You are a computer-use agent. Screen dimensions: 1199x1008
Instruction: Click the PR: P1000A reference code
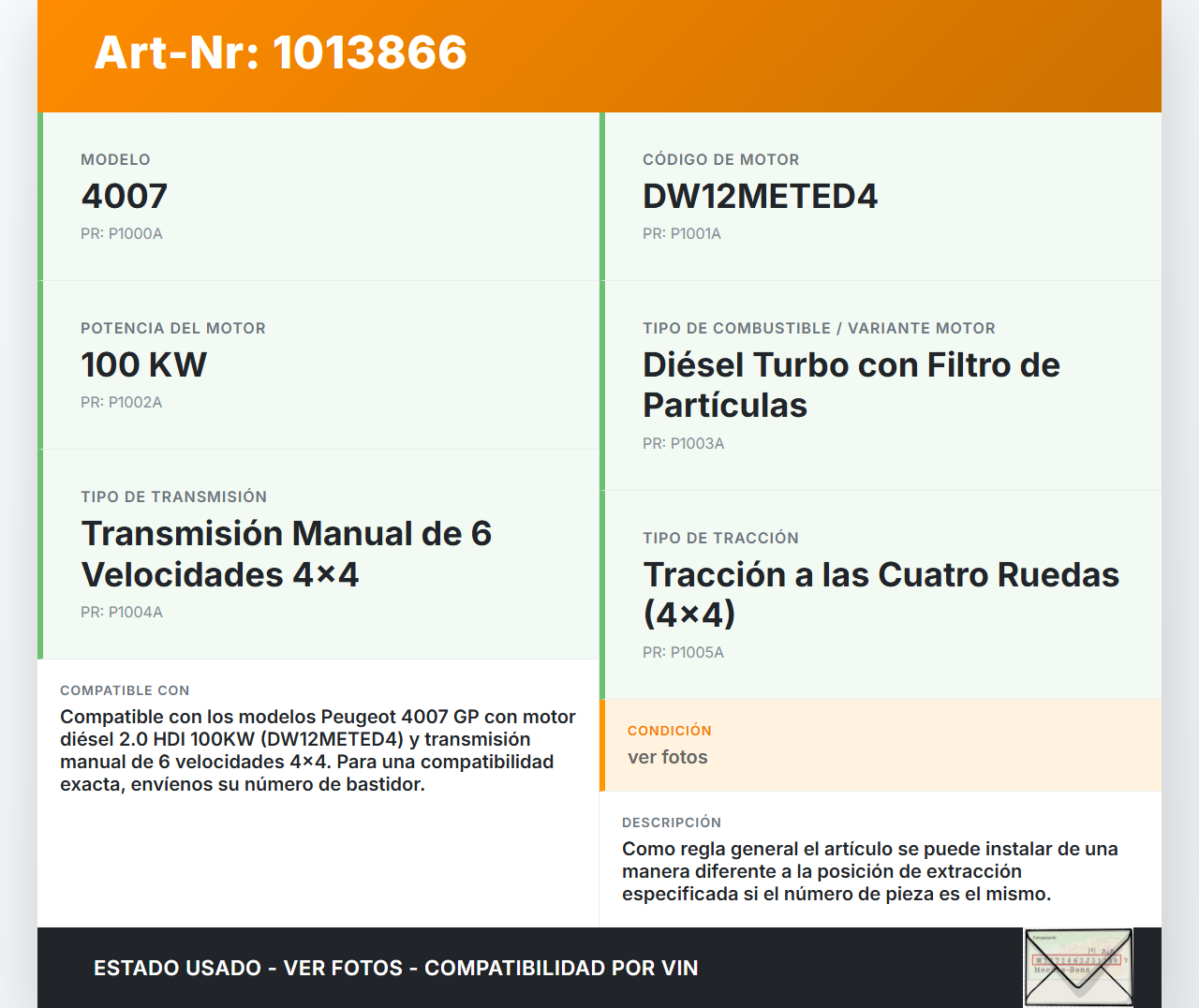(122, 234)
